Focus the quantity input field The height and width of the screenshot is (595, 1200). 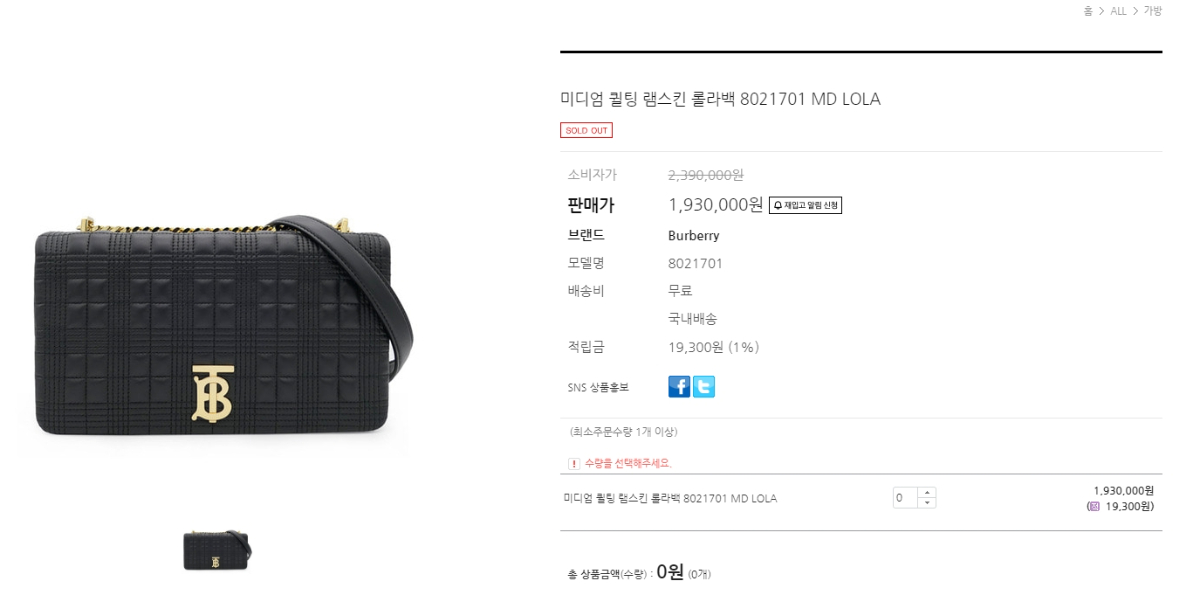coord(905,497)
